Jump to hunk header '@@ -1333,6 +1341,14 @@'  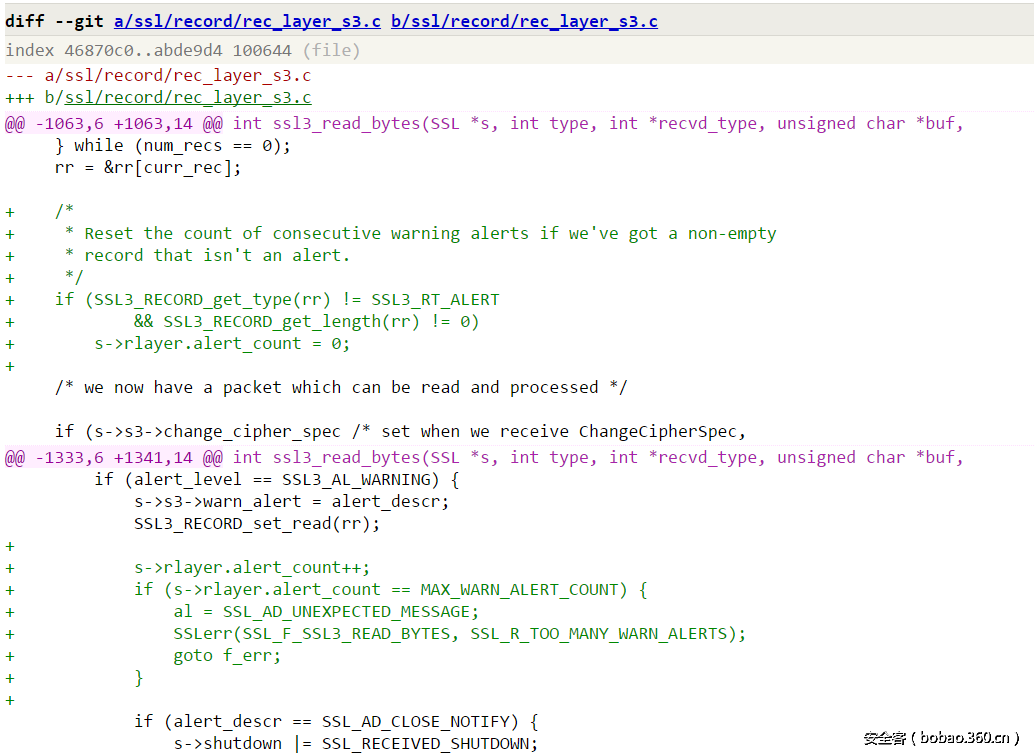(114, 457)
